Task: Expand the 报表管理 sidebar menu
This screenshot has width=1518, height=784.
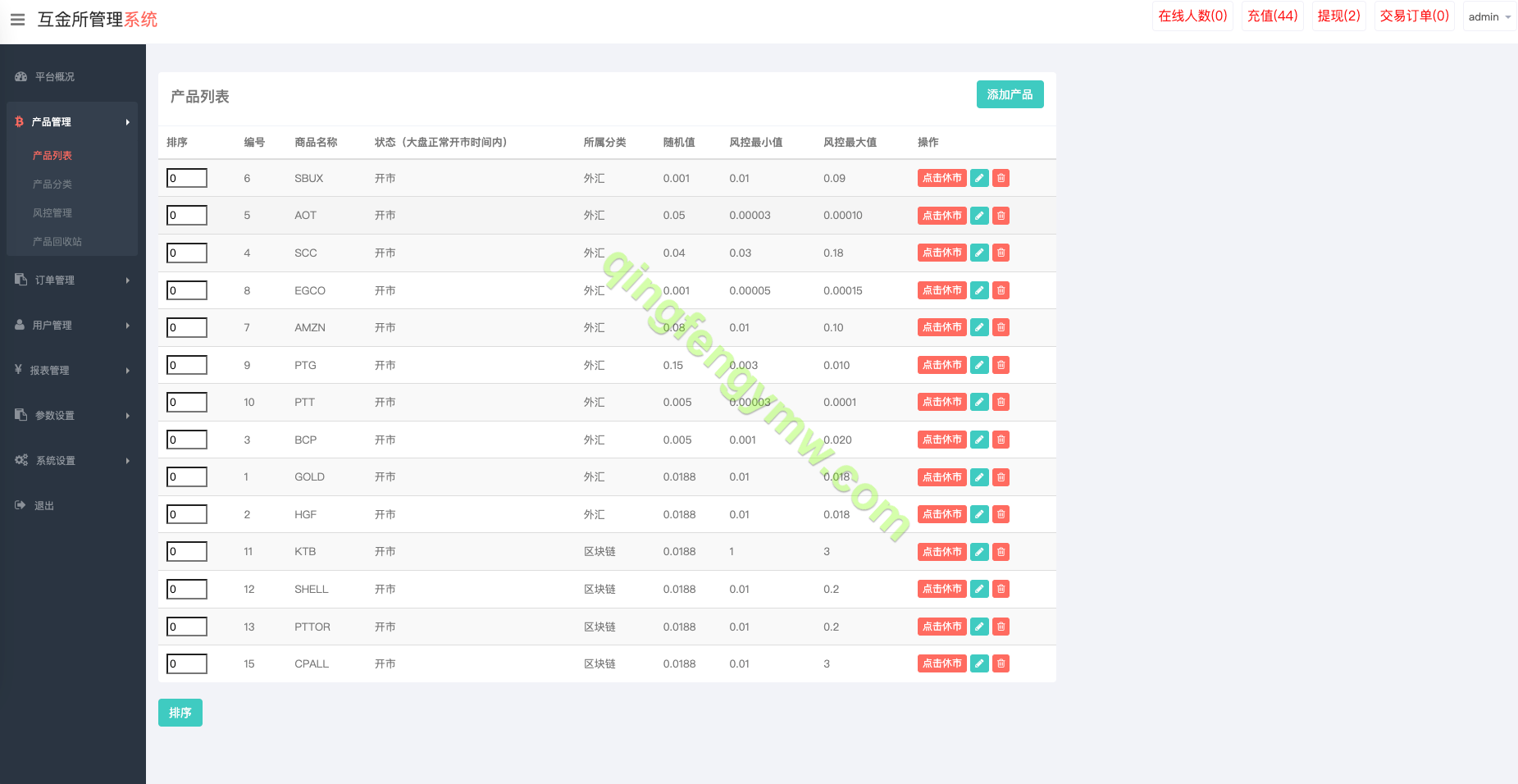Action: (72, 370)
